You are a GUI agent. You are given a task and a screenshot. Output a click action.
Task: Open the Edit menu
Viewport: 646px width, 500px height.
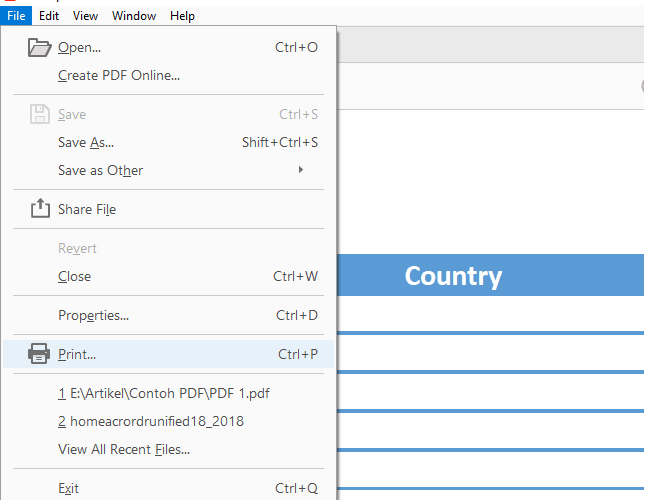tap(49, 16)
